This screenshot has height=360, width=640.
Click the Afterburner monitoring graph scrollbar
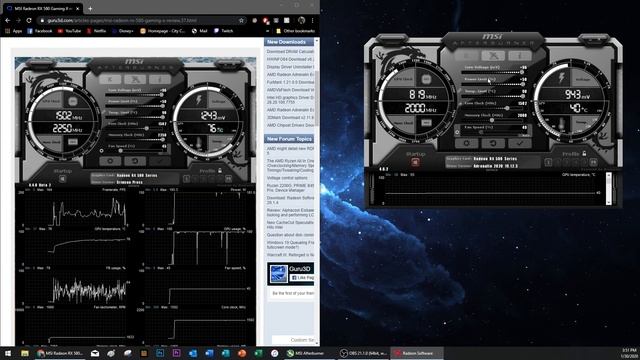point(609,188)
